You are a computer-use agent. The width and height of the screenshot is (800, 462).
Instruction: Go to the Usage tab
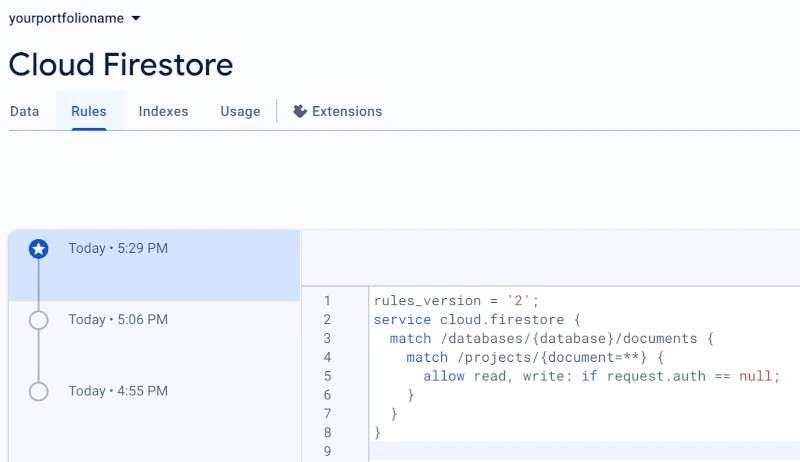[x=240, y=111]
